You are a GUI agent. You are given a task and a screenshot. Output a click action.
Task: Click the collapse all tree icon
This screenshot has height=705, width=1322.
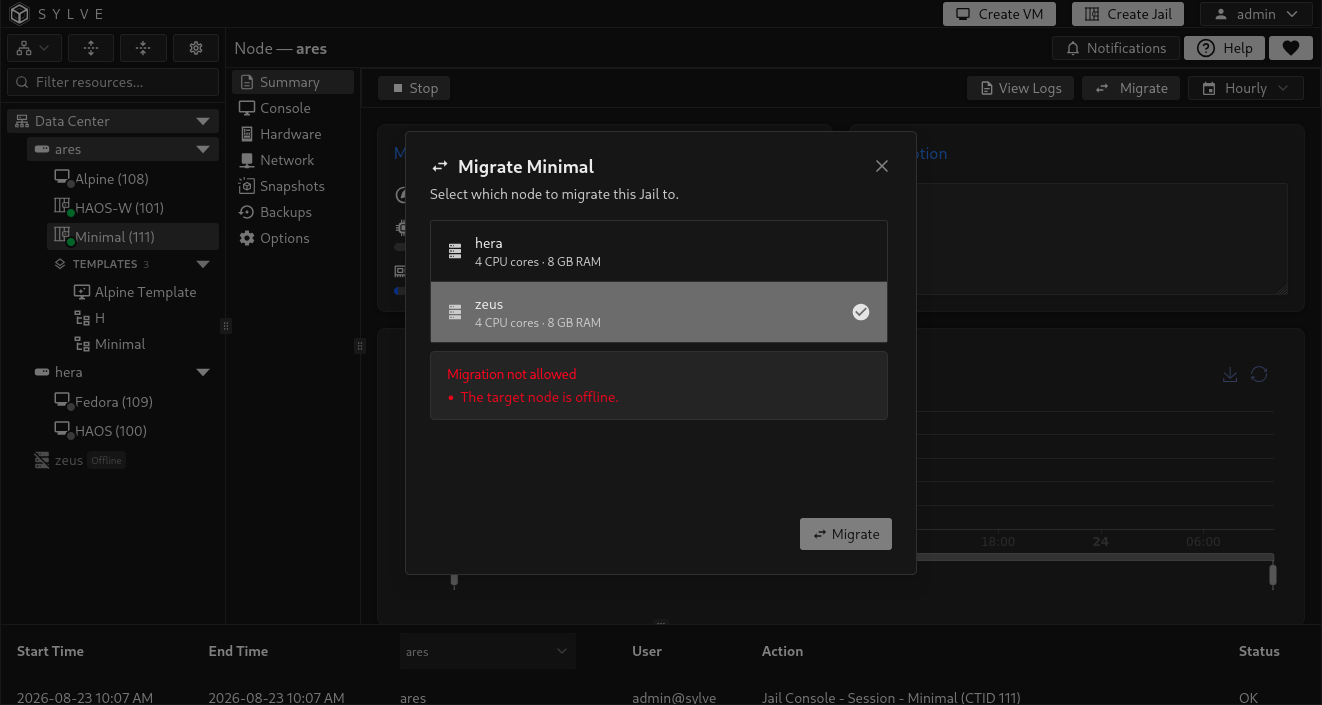[143, 48]
